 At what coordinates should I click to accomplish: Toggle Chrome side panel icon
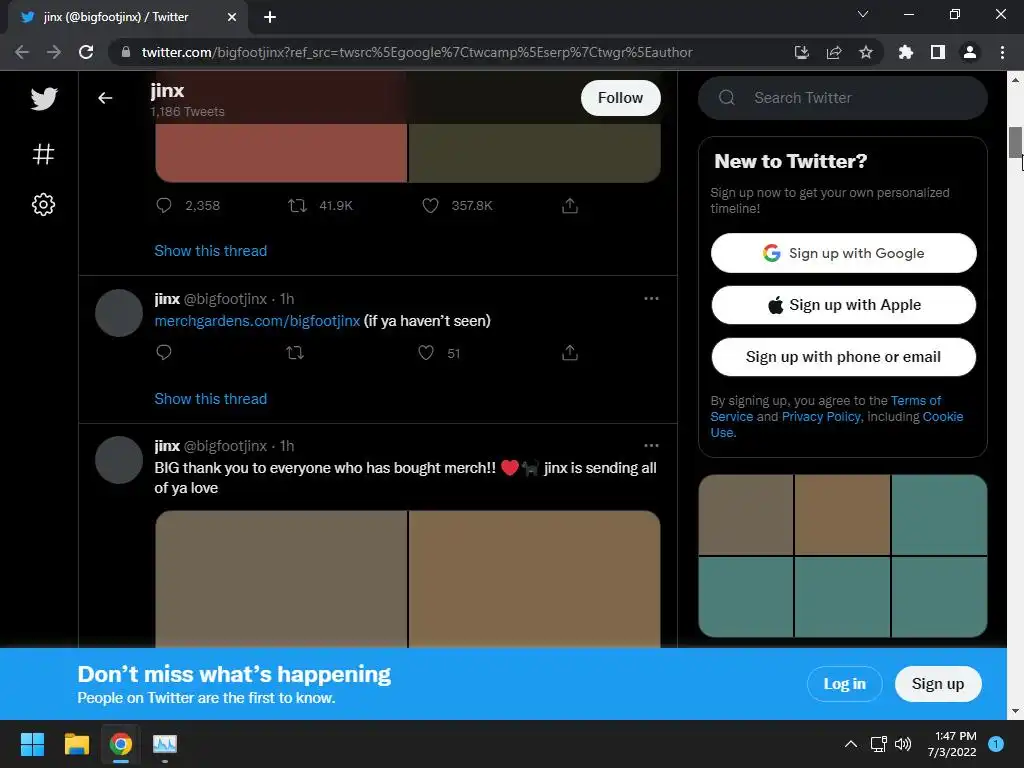click(938, 52)
